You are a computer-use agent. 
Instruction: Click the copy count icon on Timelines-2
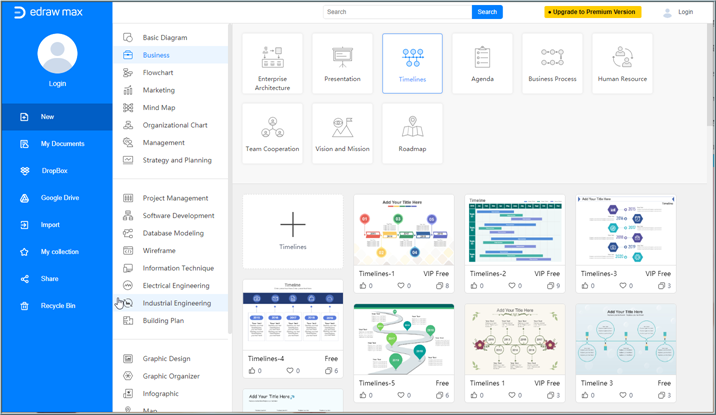pyautogui.click(x=551, y=286)
